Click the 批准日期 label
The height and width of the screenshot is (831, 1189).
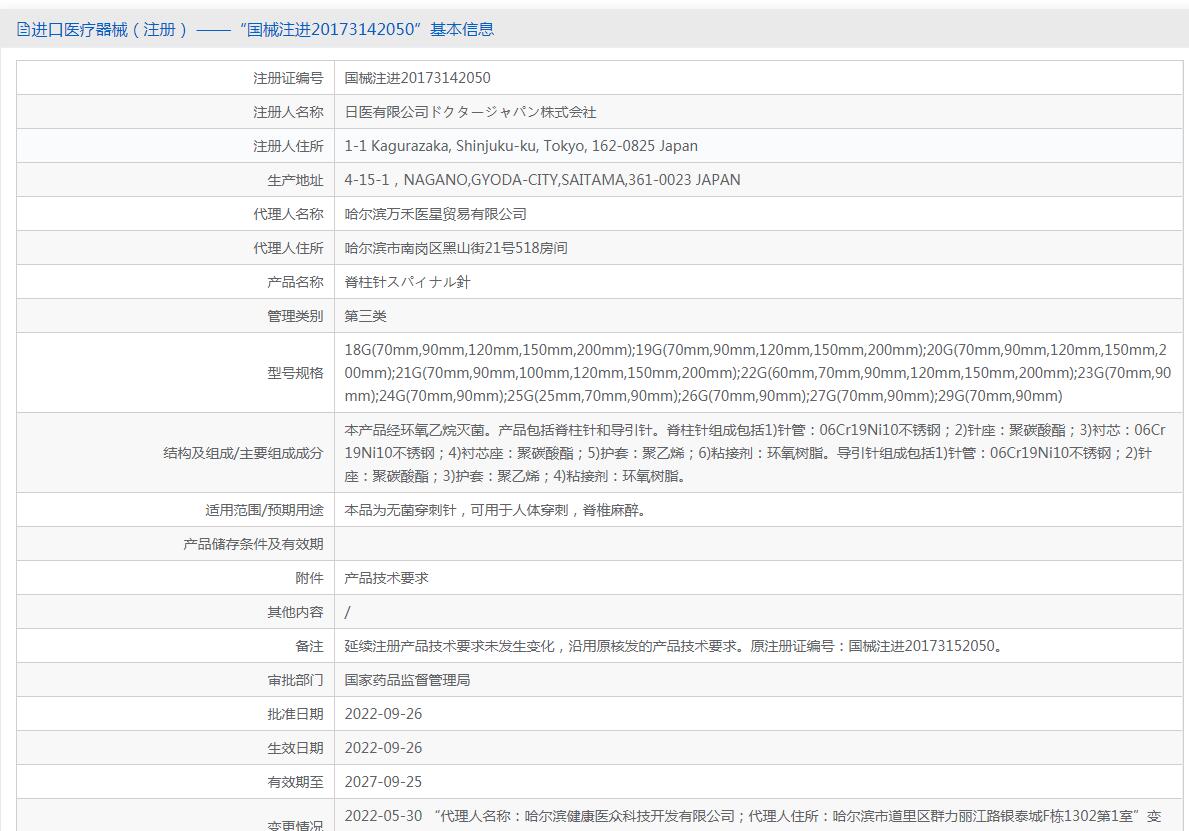pos(295,715)
